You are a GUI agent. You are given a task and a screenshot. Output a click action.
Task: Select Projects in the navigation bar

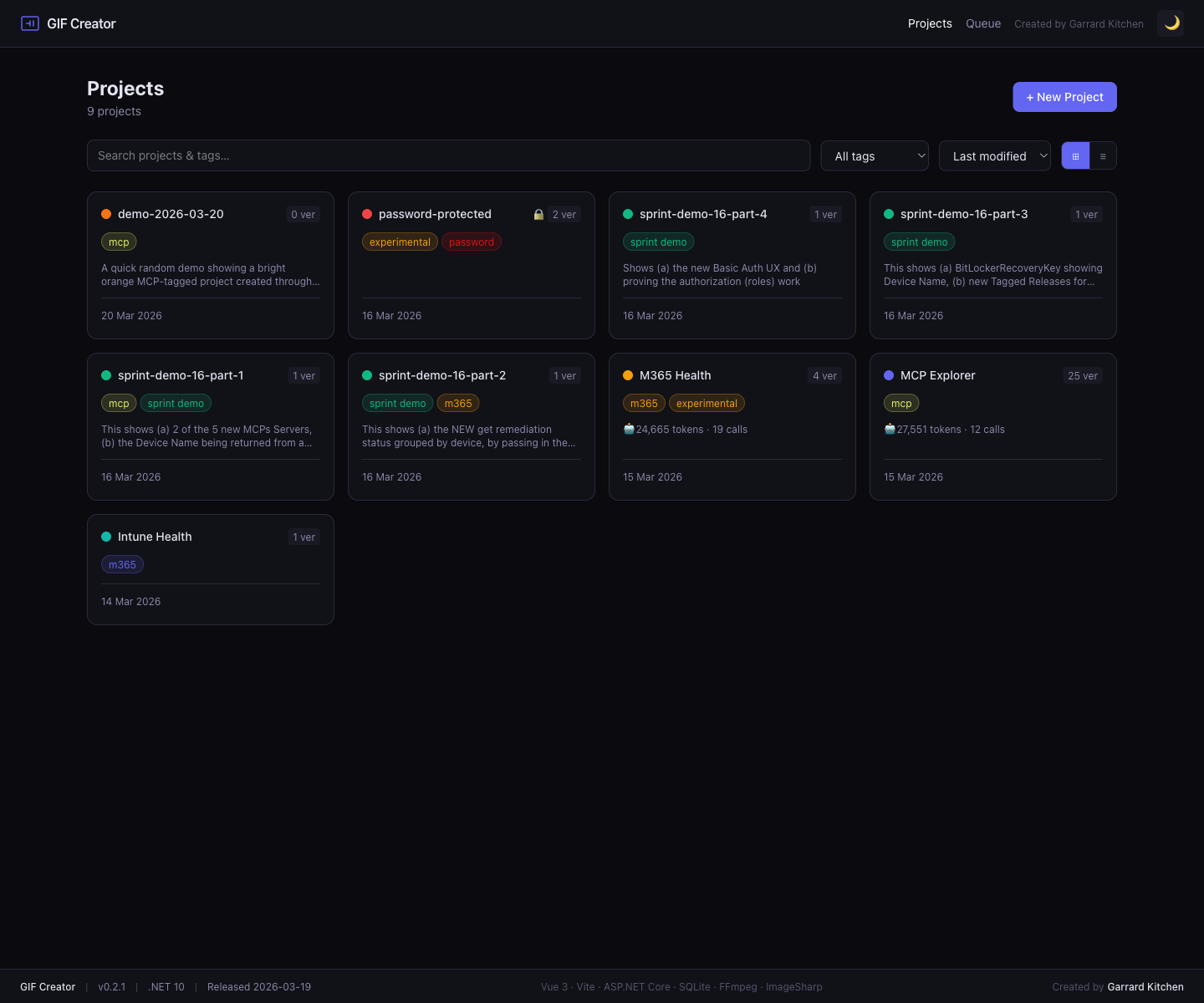(x=930, y=23)
